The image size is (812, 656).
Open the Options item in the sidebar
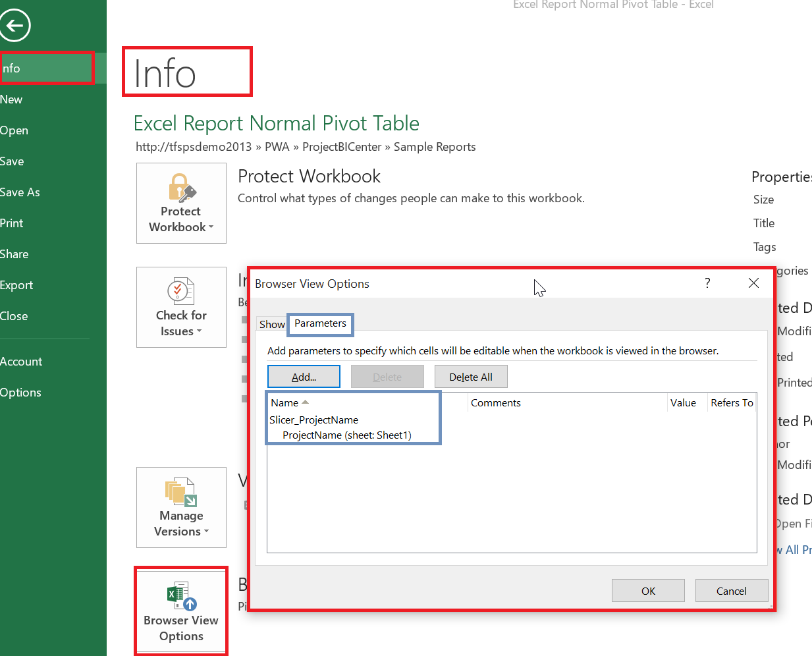tap(21, 392)
